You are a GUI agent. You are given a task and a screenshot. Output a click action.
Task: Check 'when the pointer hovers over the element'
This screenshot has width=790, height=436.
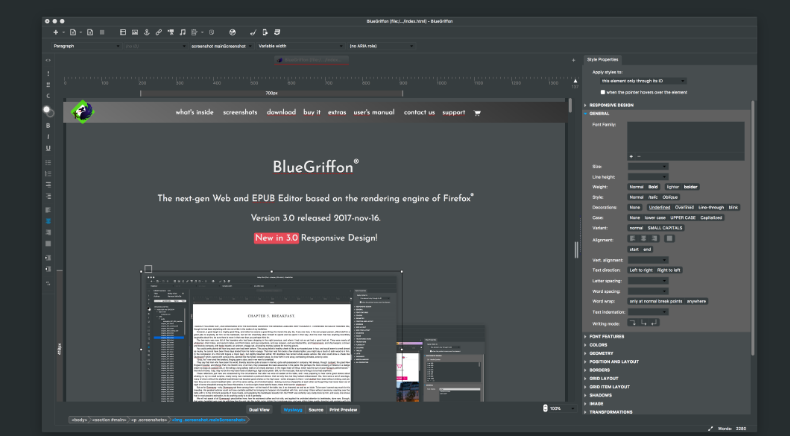[x=603, y=92]
